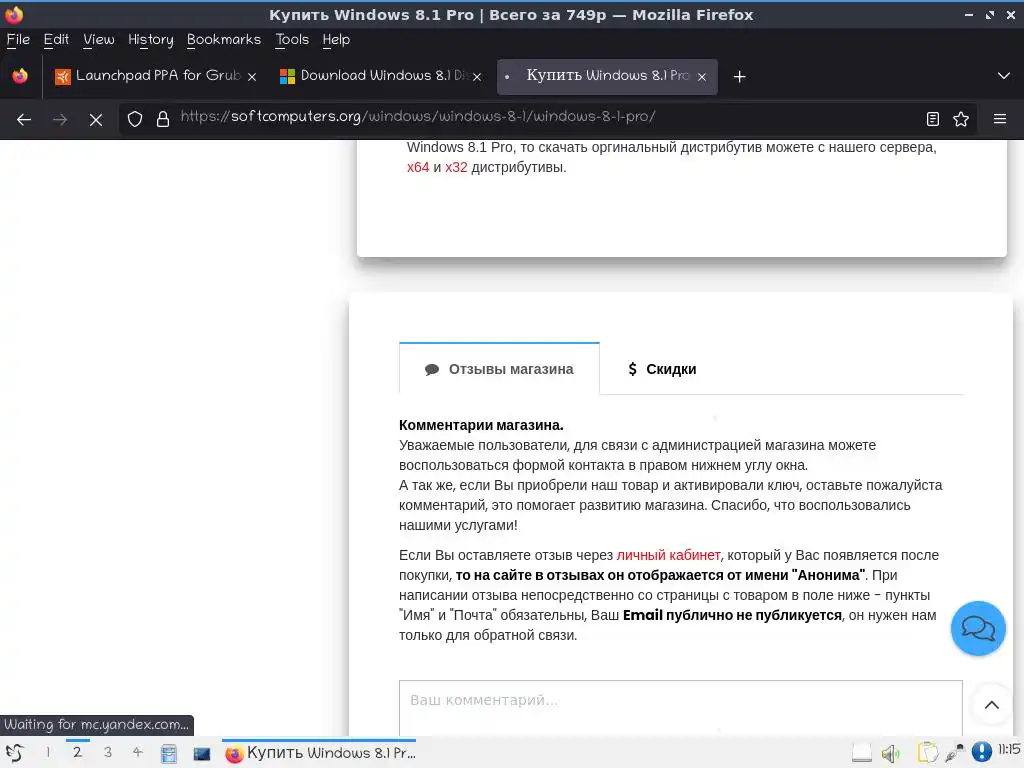Open the личный кабинет link

(668, 555)
